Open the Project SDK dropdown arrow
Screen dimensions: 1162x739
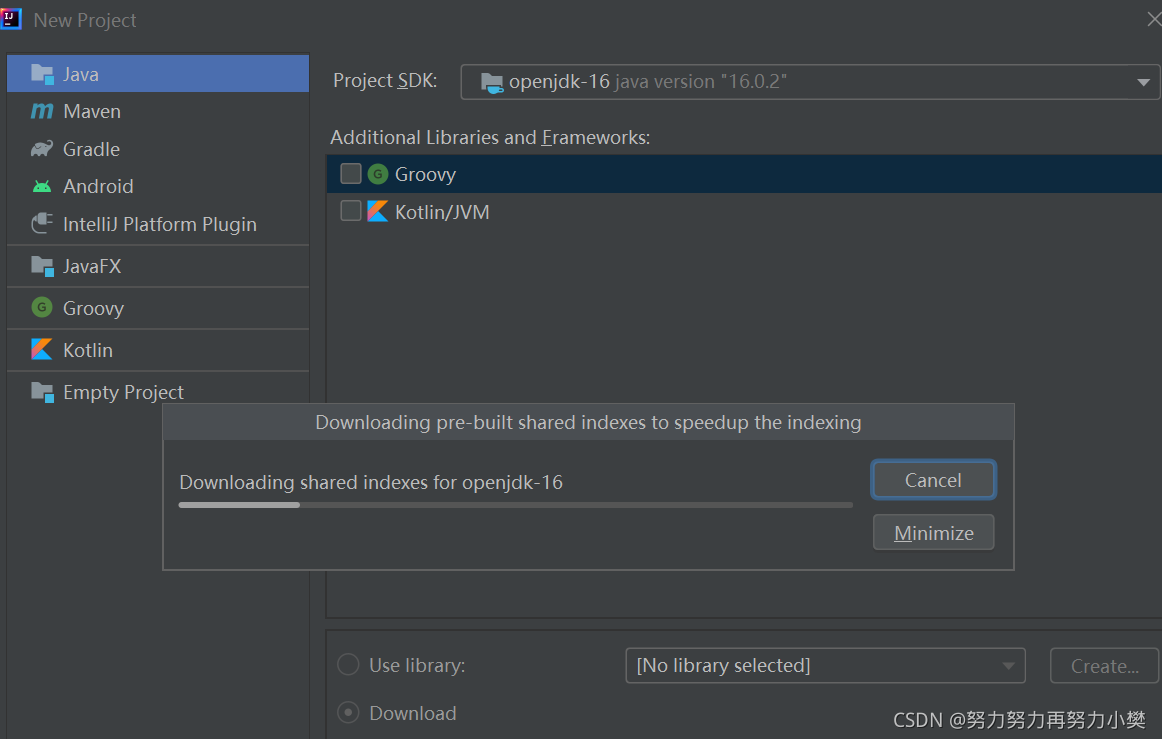1143,82
